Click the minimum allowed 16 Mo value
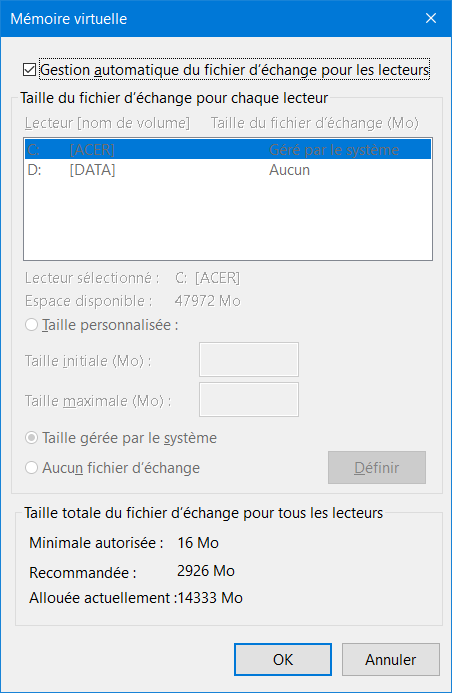Viewport: 452px width, 693px height. 198,543
